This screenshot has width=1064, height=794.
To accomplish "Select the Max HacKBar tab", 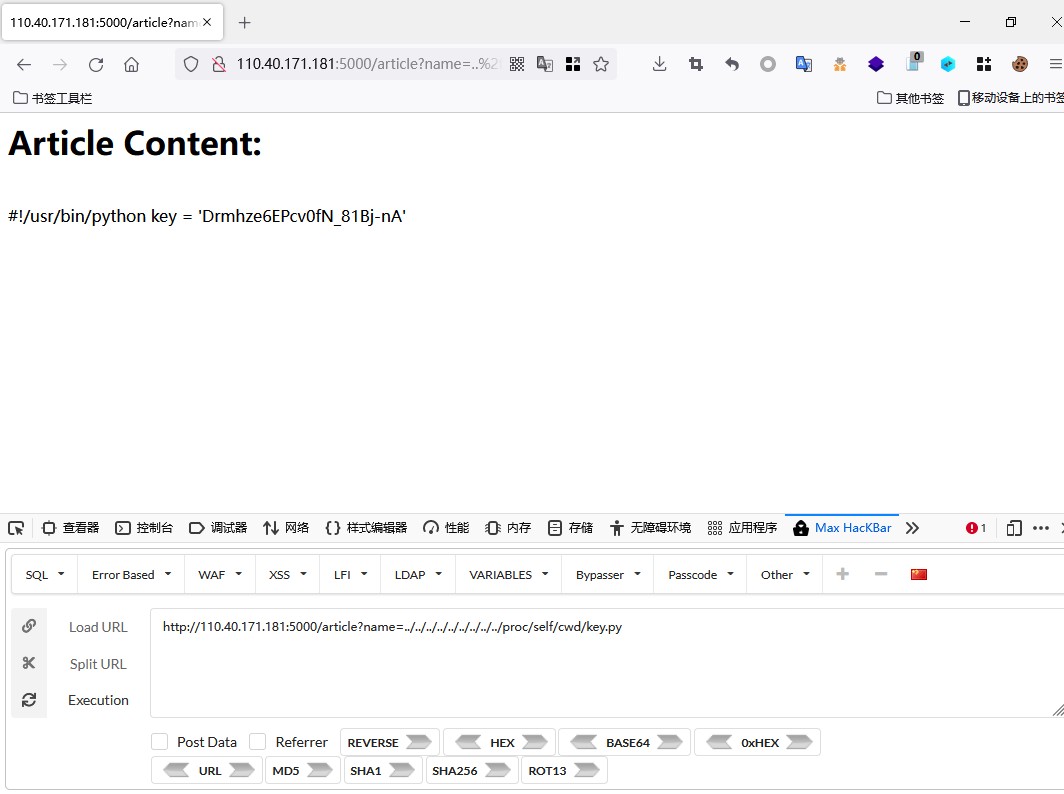I will click(842, 528).
